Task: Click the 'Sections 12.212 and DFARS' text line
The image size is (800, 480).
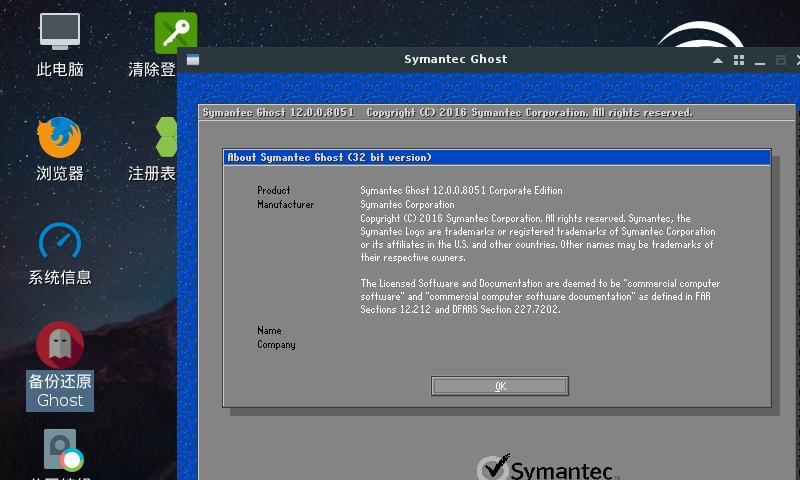Action: [x=460, y=309]
